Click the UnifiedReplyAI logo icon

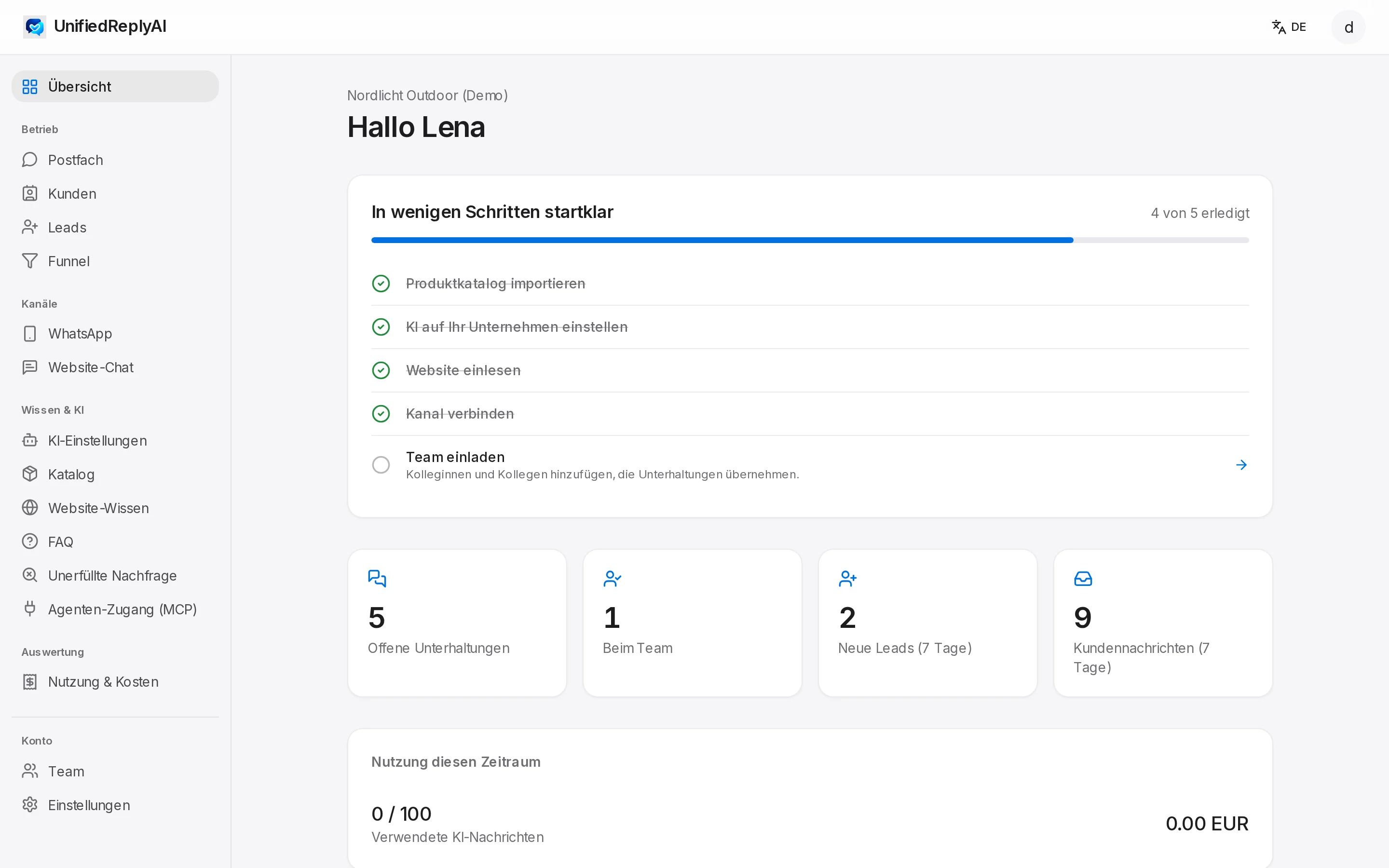(34, 27)
